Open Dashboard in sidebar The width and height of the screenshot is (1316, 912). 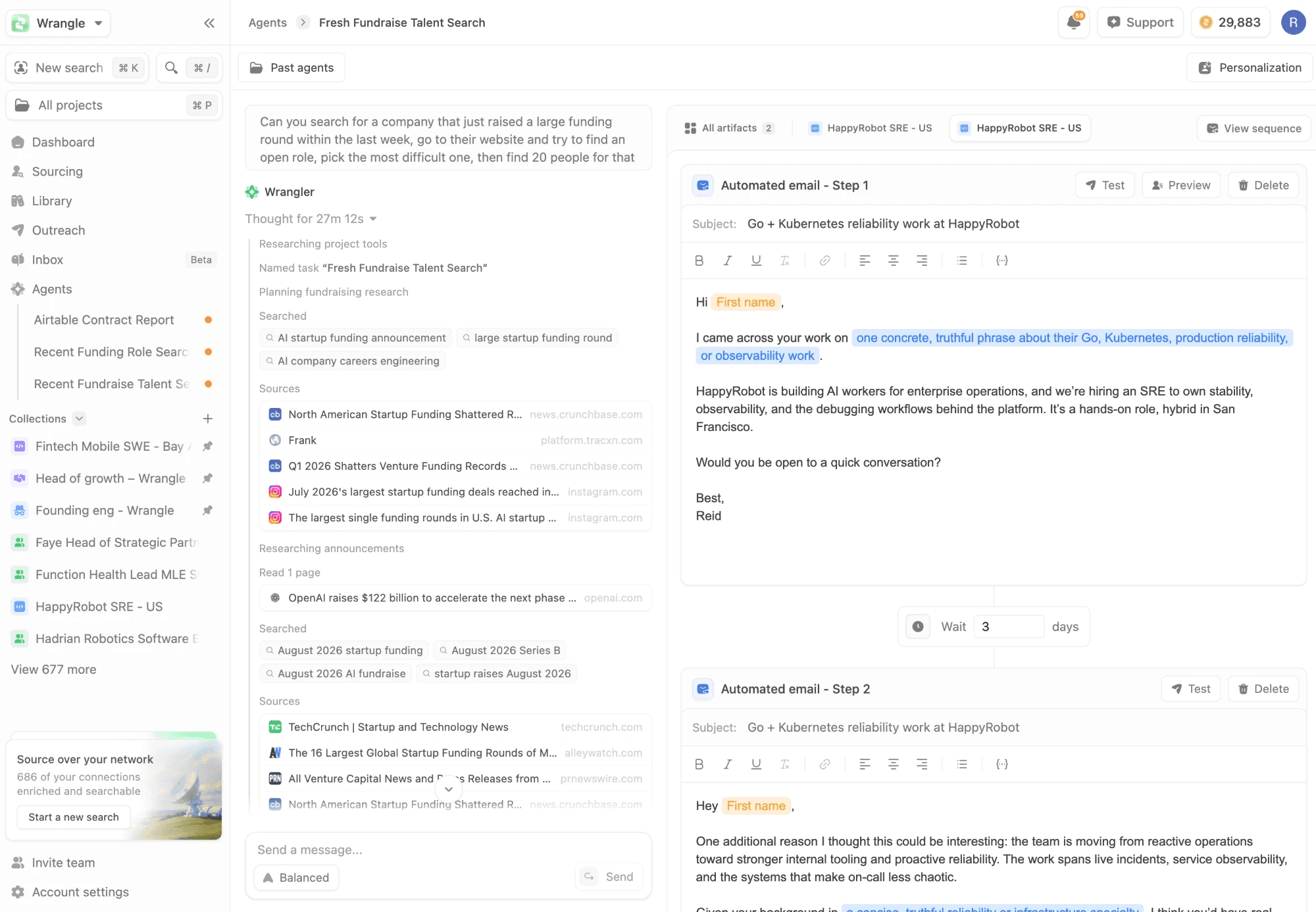[x=63, y=142]
